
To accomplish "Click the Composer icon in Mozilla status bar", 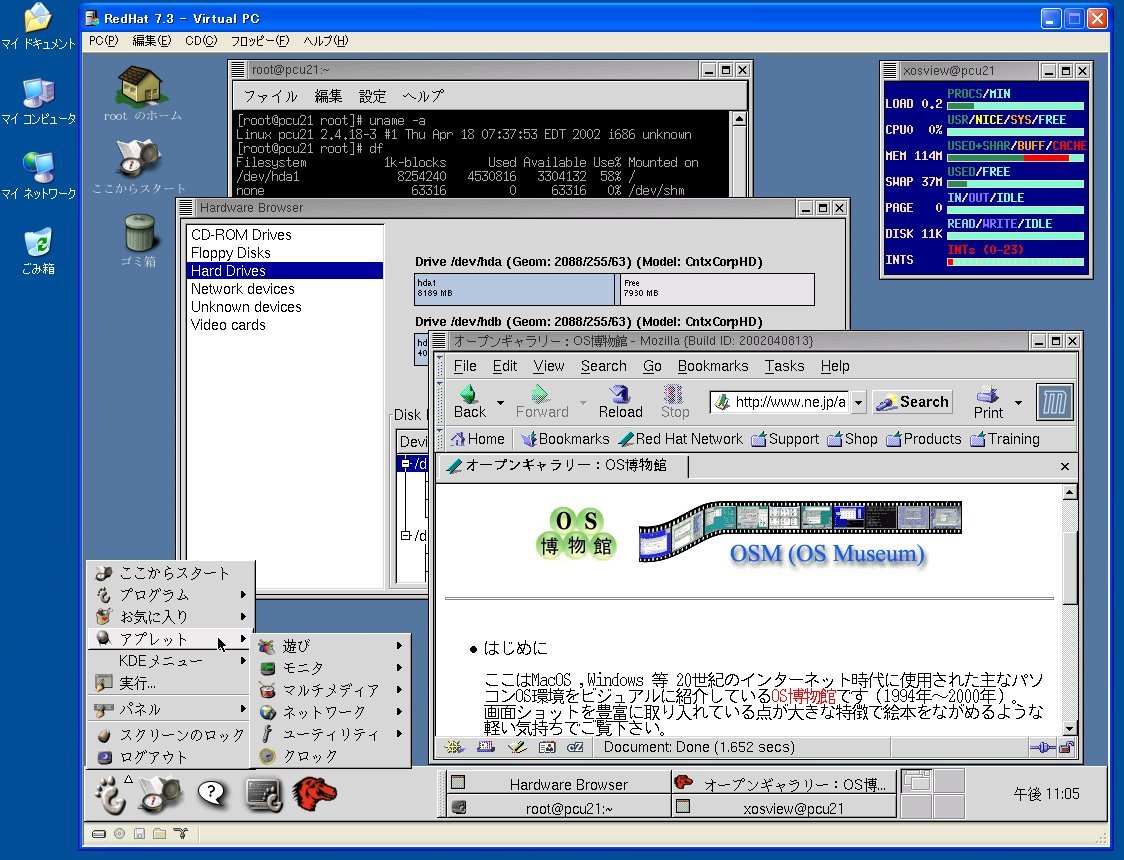I will (x=516, y=747).
